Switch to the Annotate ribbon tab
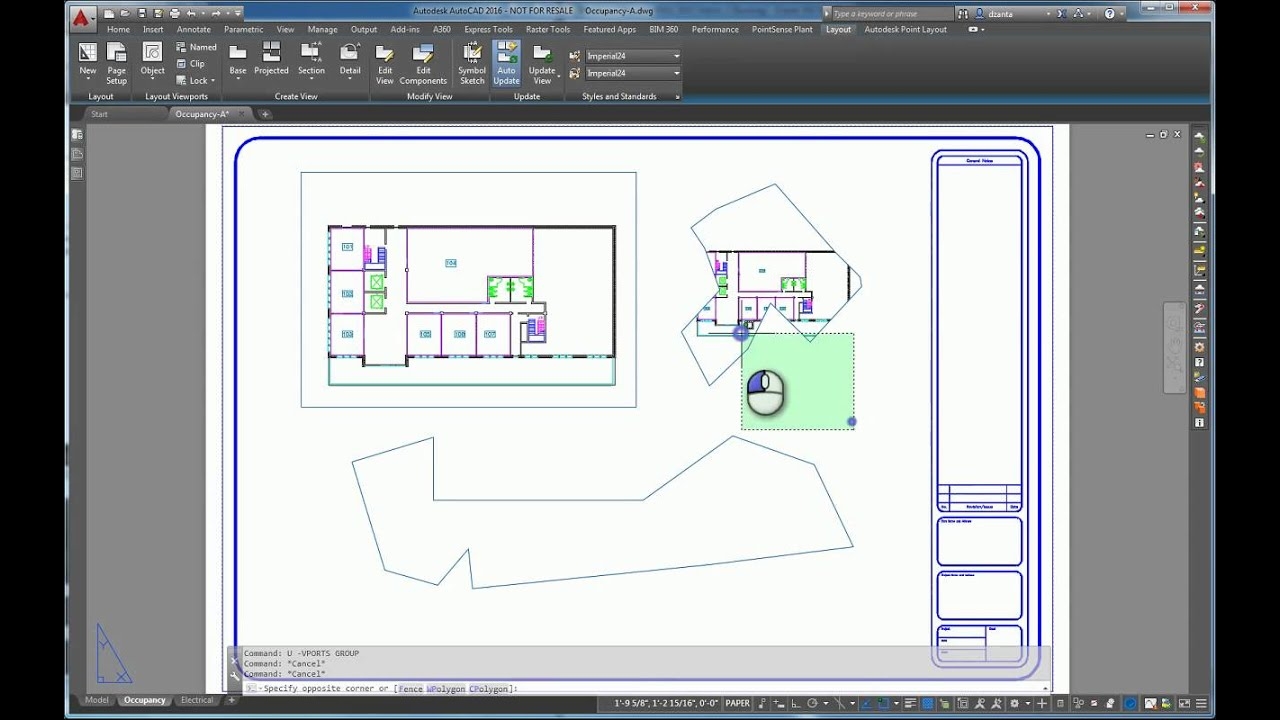 click(x=194, y=30)
